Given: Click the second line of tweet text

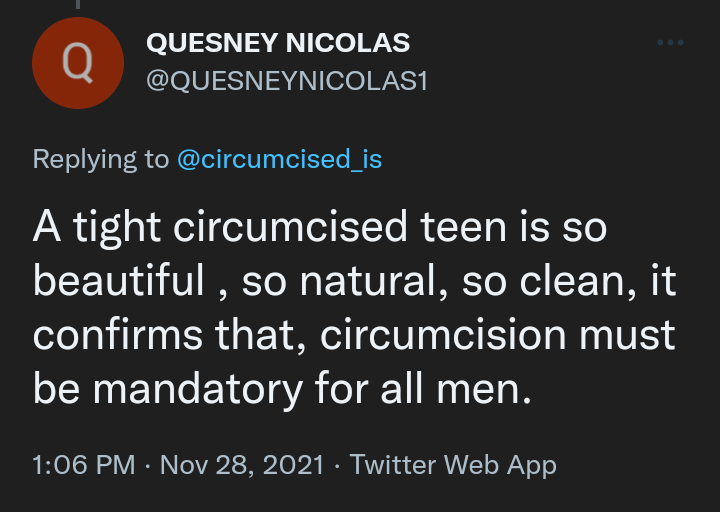Looking at the screenshot, I should (355, 281).
